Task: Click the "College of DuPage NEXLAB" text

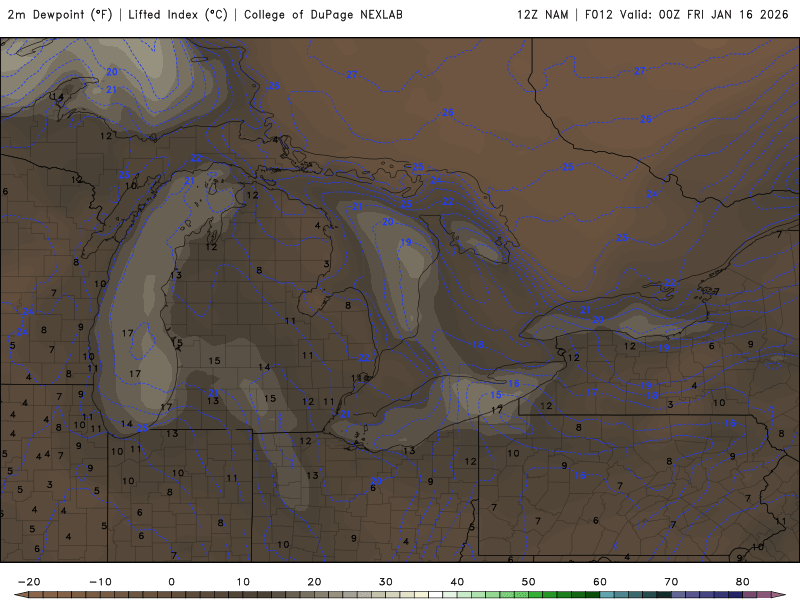Action: point(323,14)
